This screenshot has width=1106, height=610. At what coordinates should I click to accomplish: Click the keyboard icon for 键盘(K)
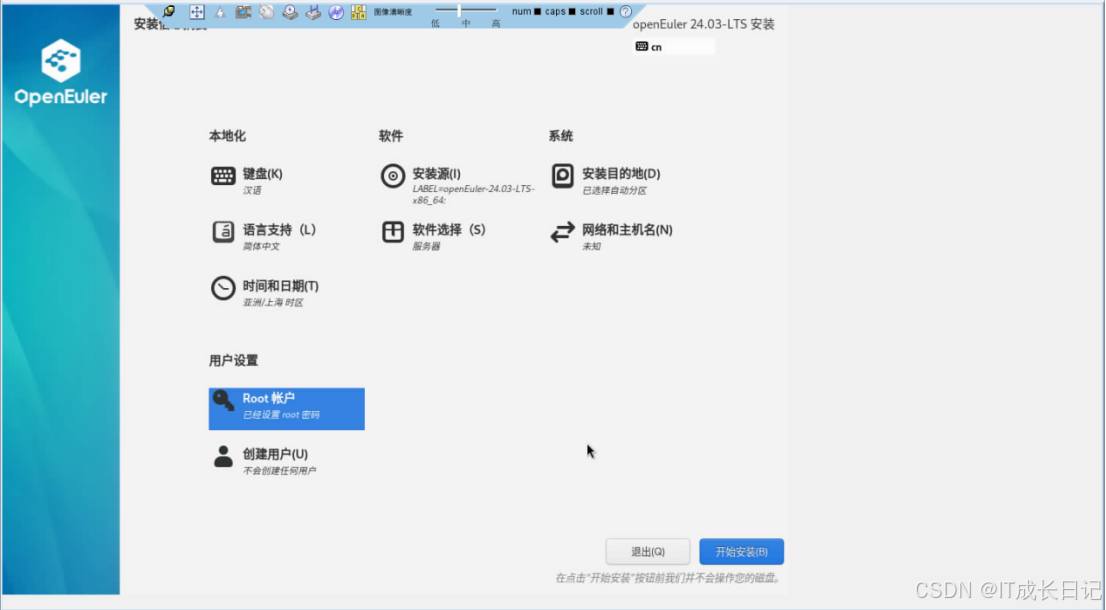click(223, 176)
